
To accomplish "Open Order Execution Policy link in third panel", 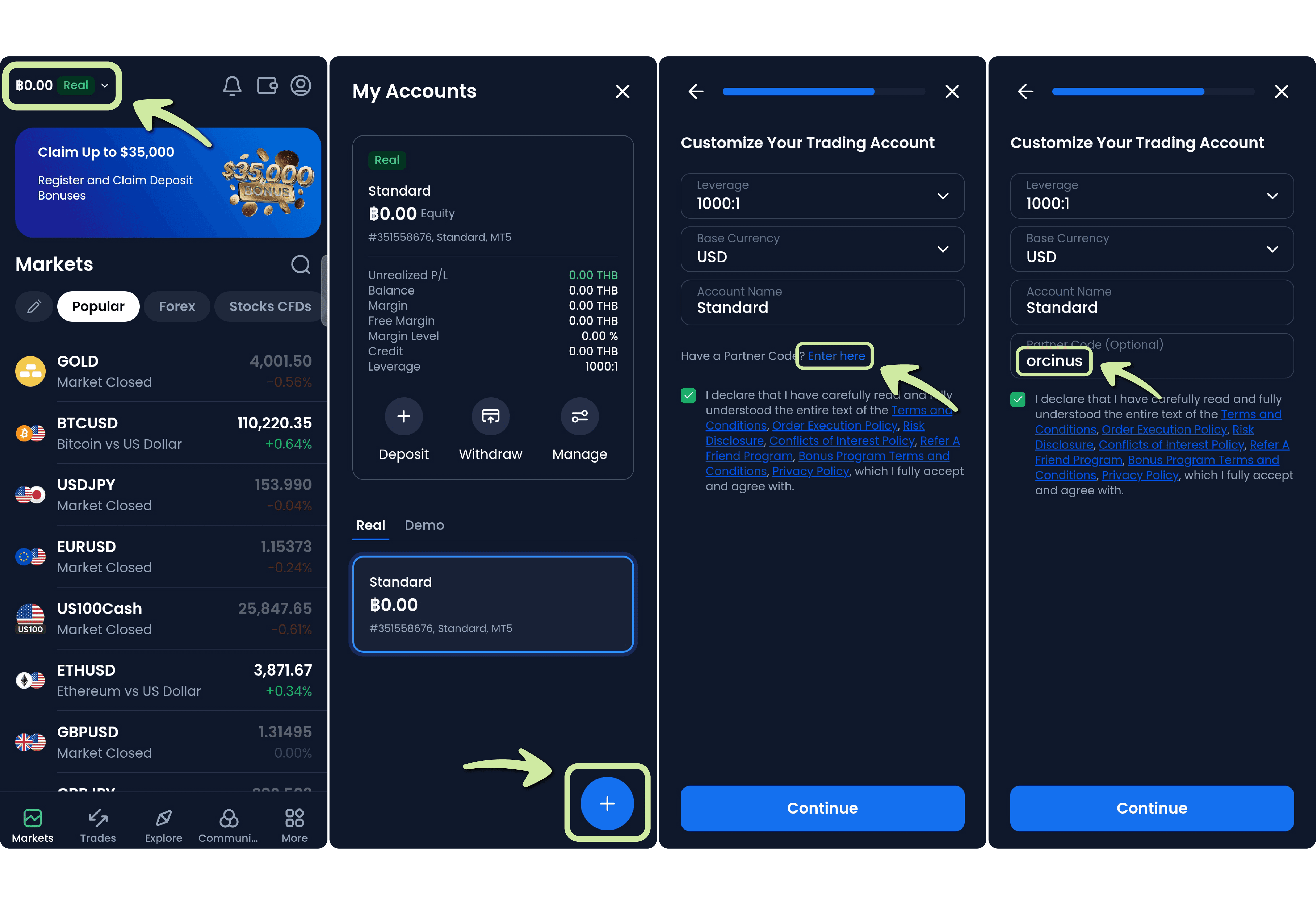I will pos(835,426).
